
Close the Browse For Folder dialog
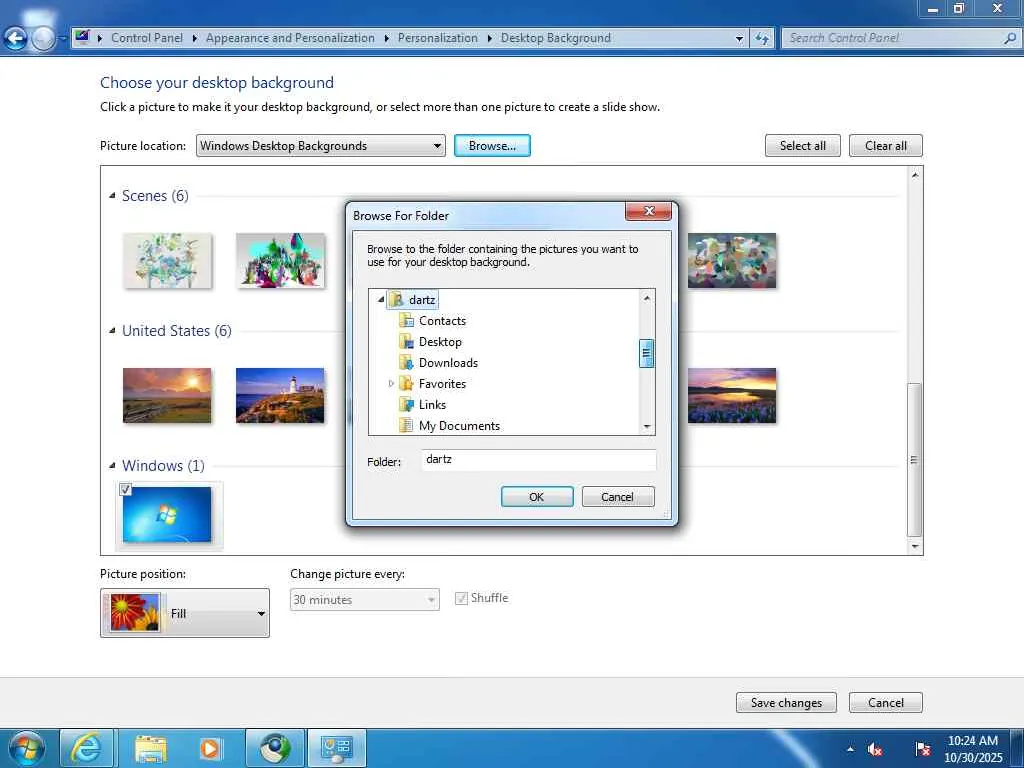648,211
